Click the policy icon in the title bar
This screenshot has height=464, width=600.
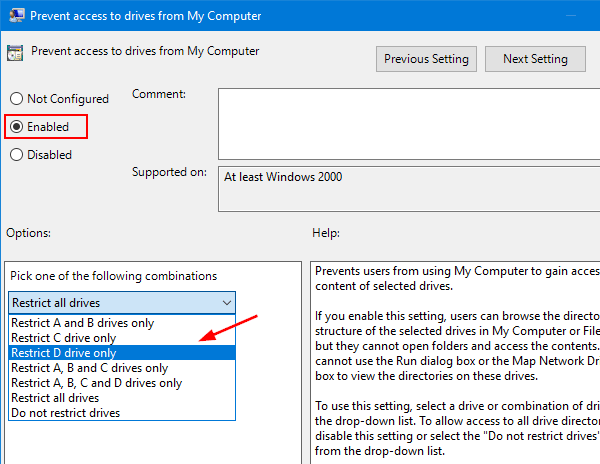click(x=14, y=16)
